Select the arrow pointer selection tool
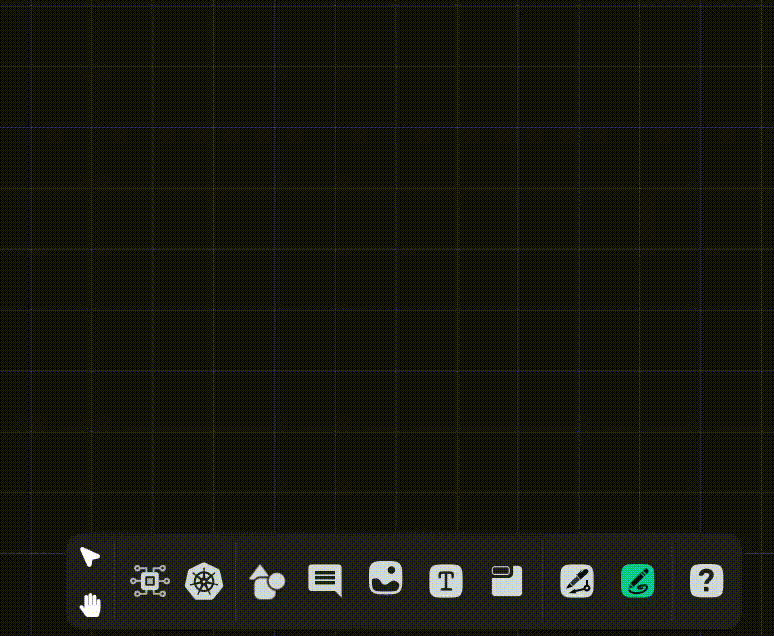The image size is (774, 636). click(89, 556)
